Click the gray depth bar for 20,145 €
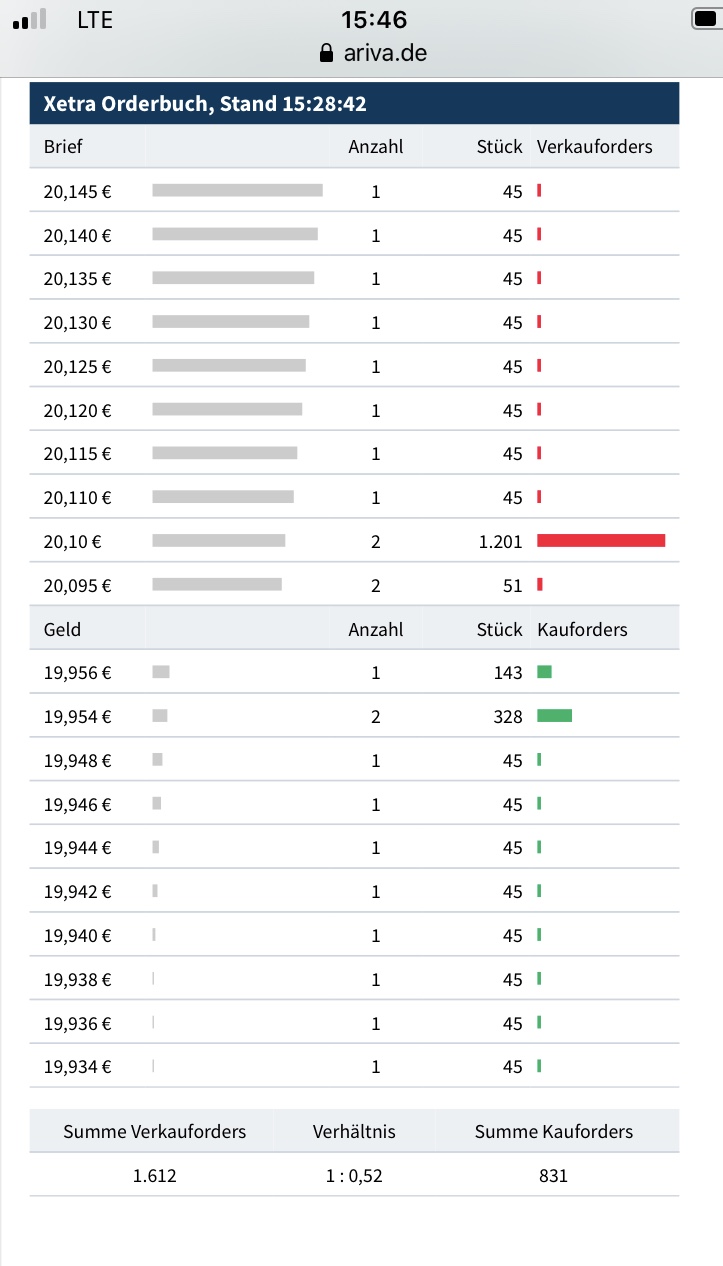 tap(237, 190)
